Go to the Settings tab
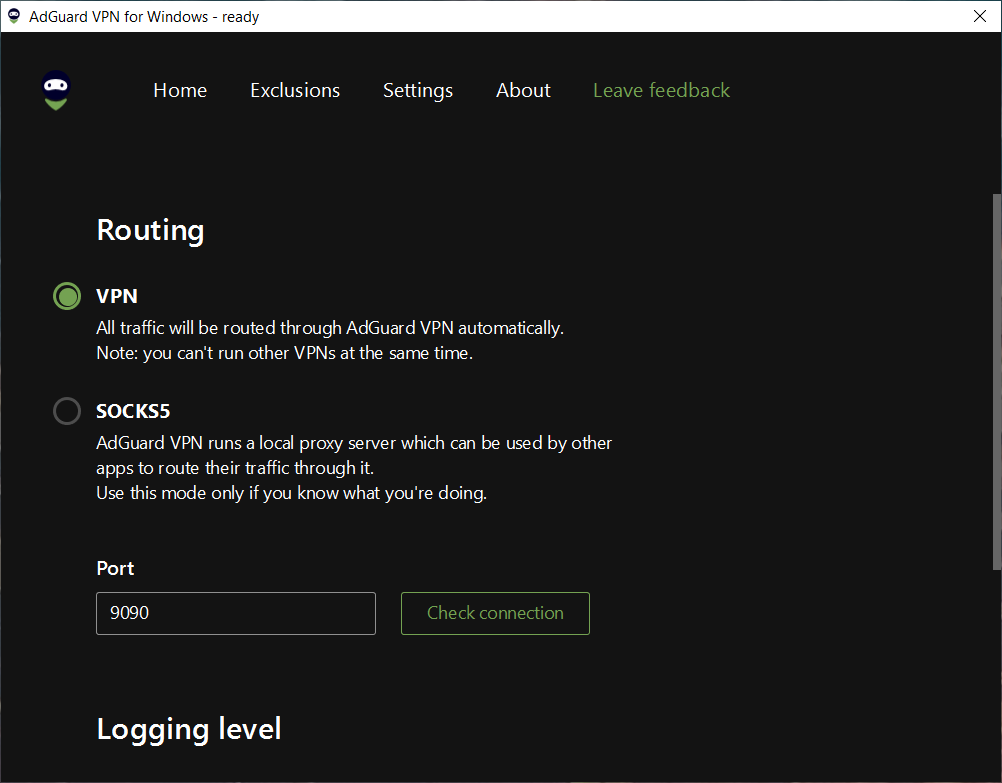Viewport: 1002px width, 783px height. tap(418, 91)
